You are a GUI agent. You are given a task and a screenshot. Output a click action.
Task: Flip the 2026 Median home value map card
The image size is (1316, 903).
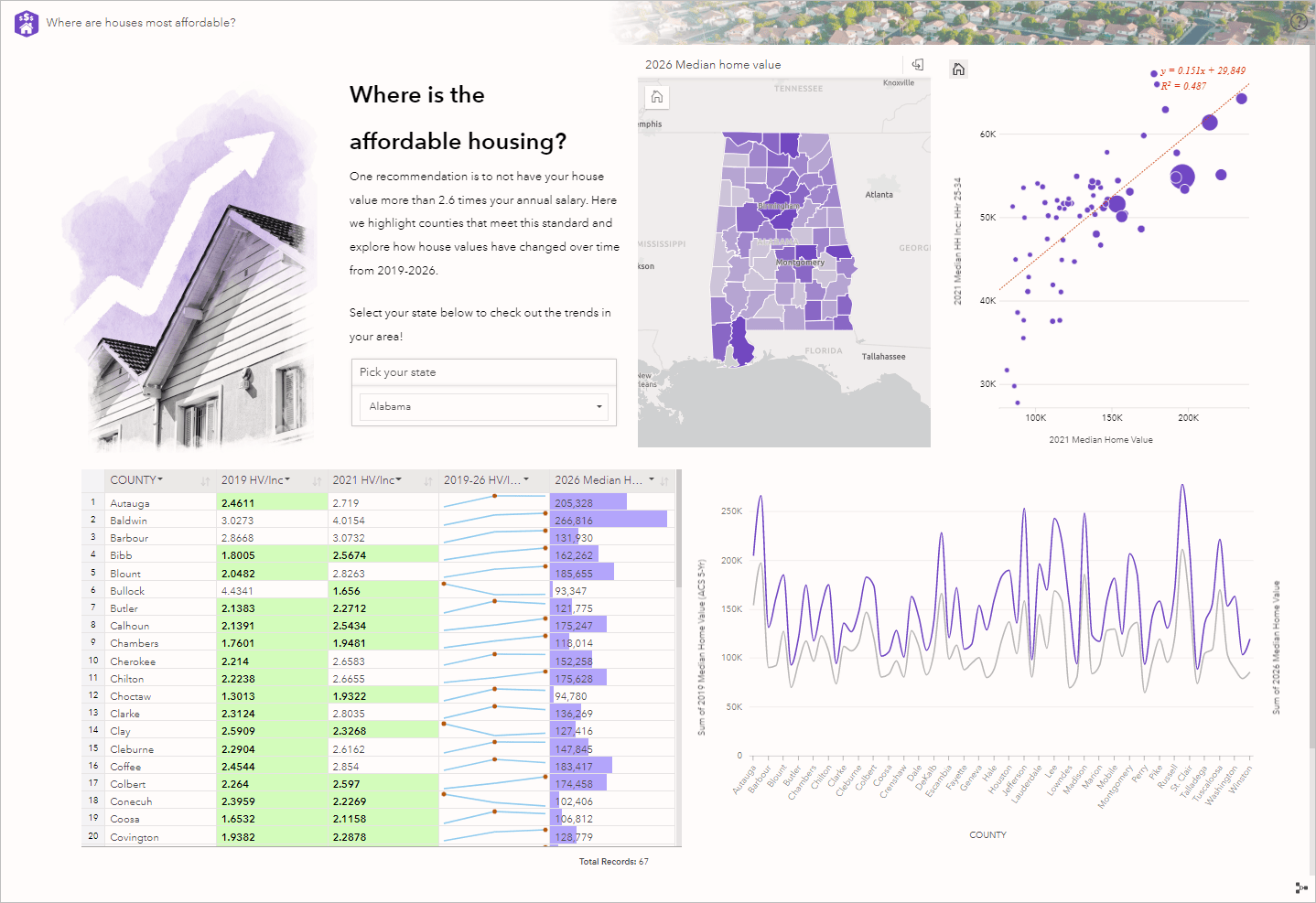click(917, 65)
